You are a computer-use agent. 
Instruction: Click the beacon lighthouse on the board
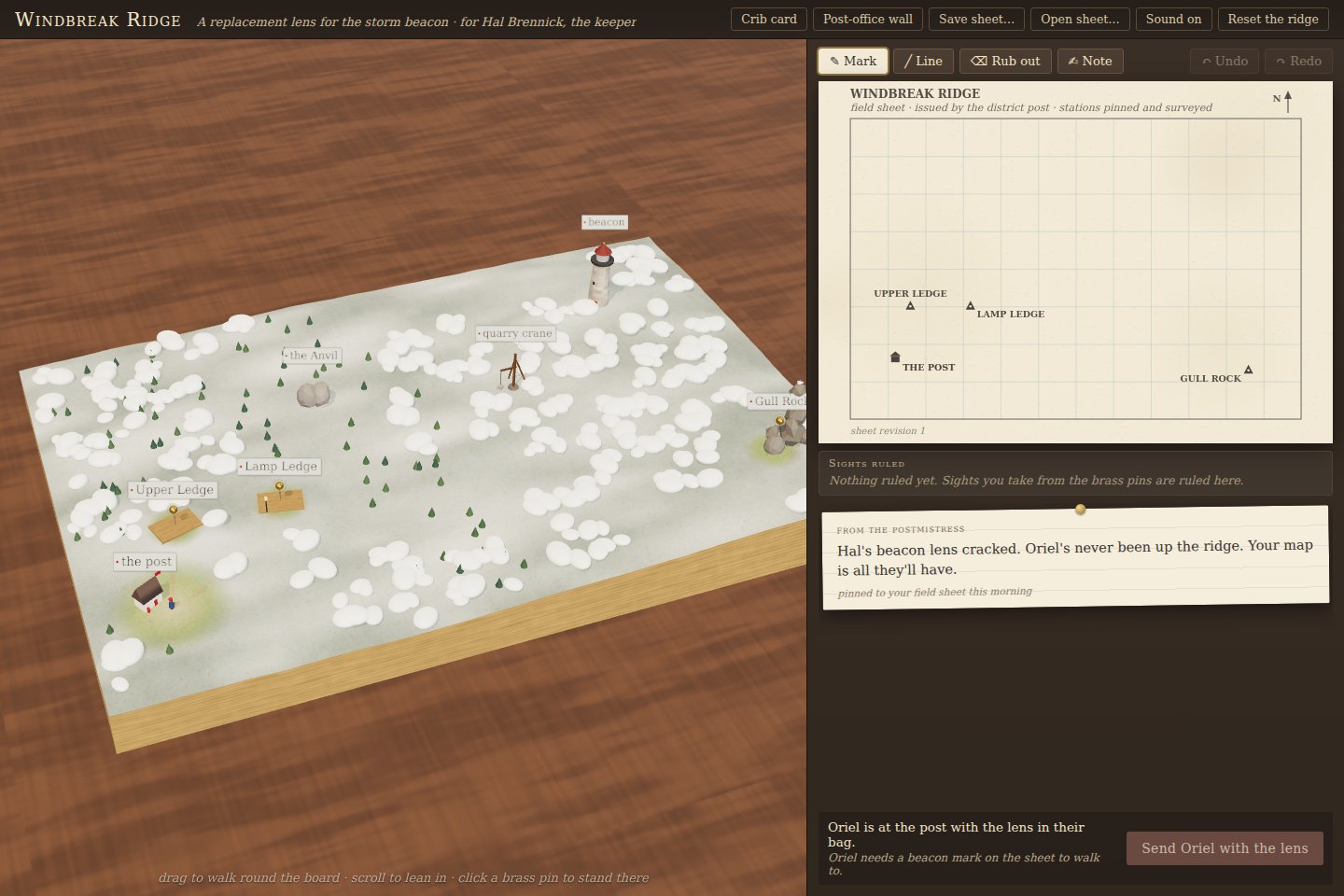pyautogui.click(x=601, y=273)
